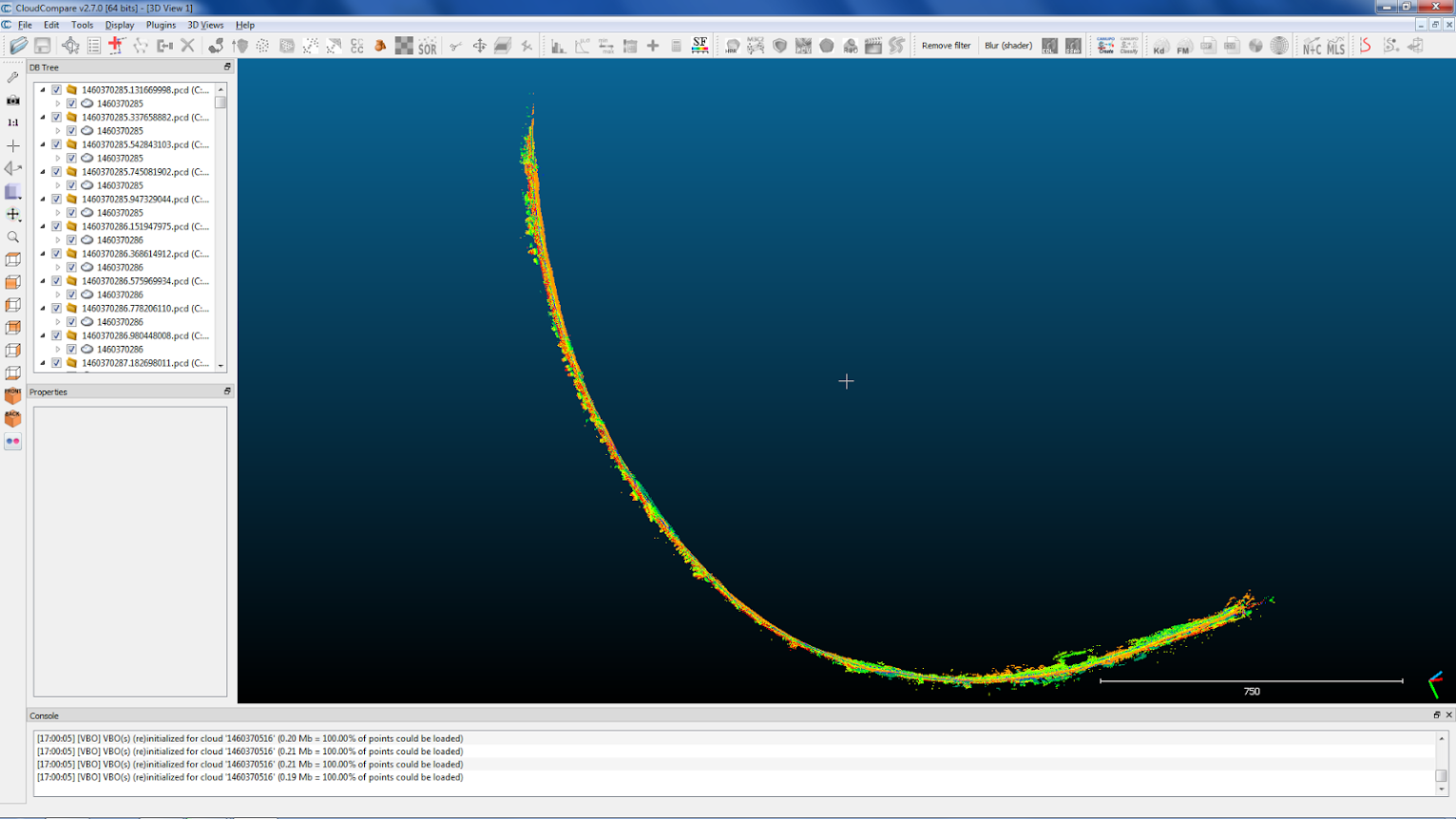Open the Edit menu
The height and width of the screenshot is (819, 1456).
click(51, 25)
